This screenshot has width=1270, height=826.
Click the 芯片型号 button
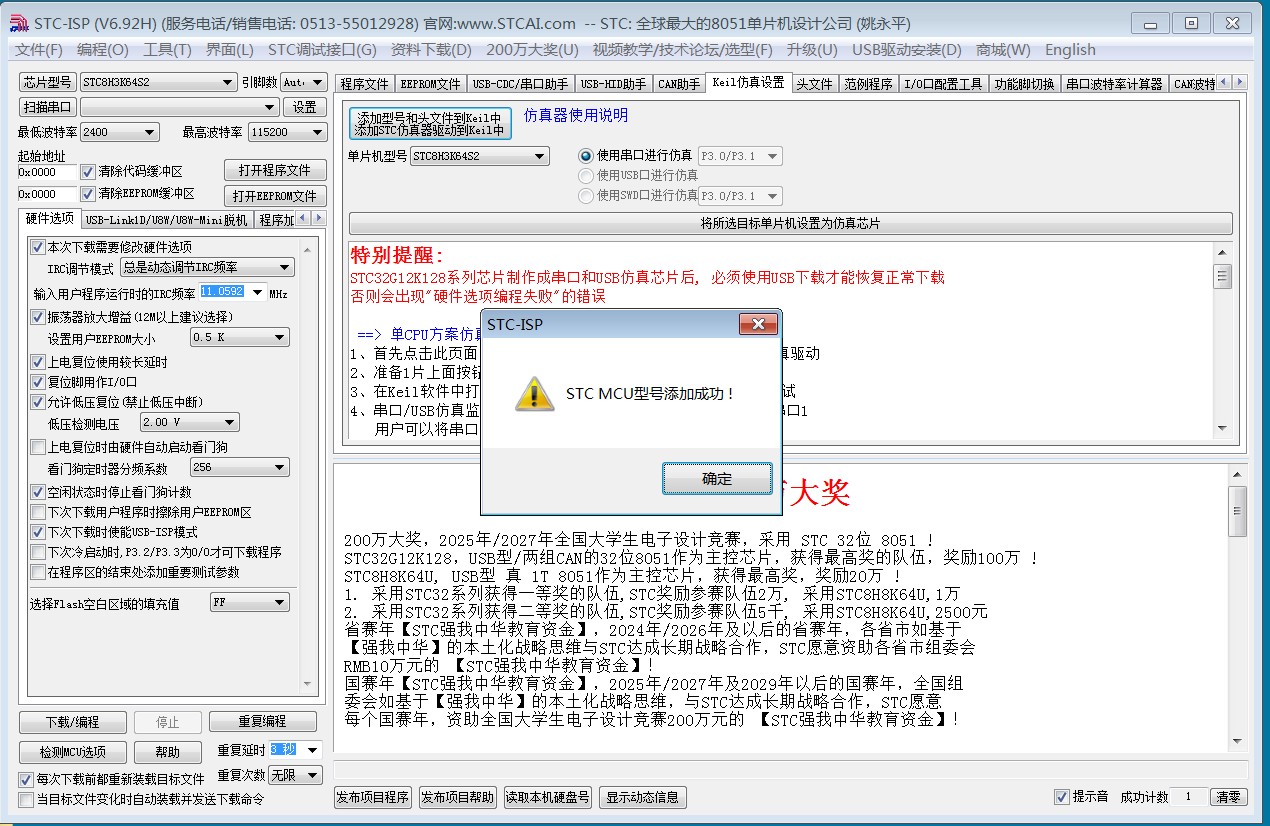coord(47,82)
